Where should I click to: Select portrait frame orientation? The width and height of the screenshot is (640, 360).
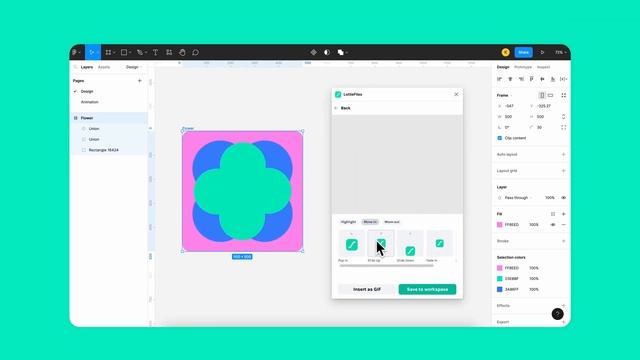pyautogui.click(x=542, y=95)
